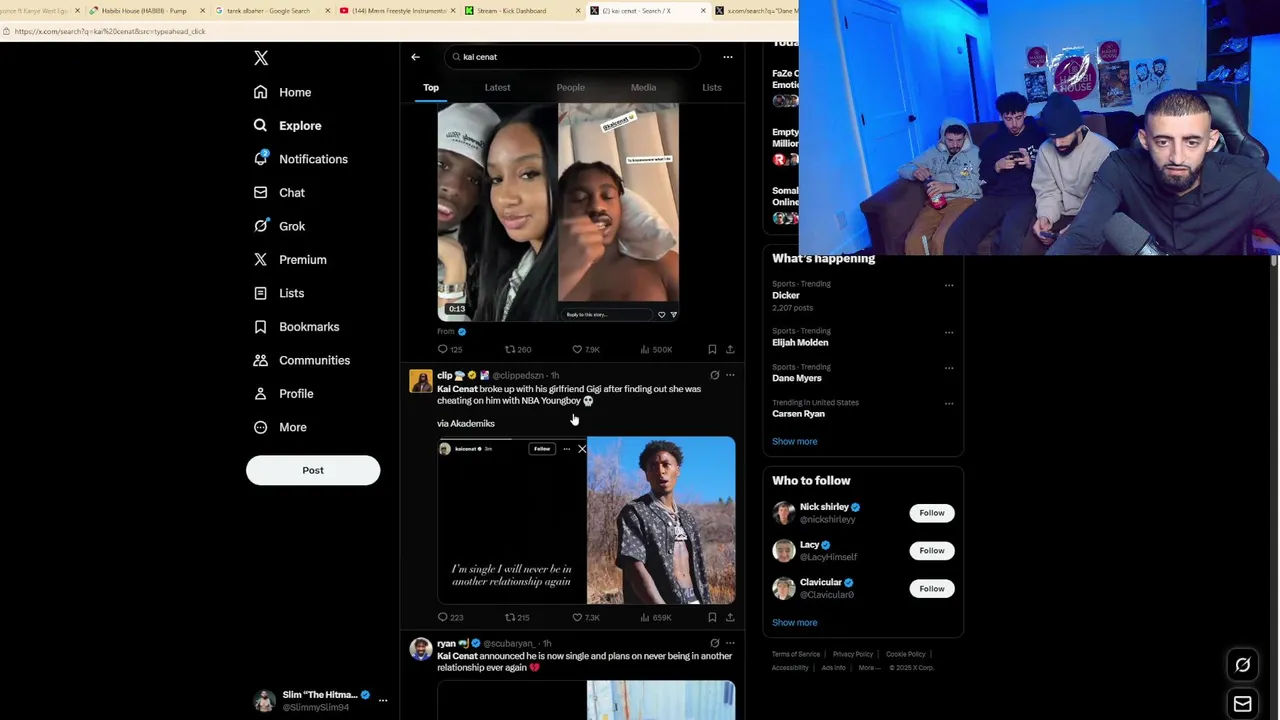Open more menu on clippedszn post
This screenshot has height=720, width=1280.
pyautogui.click(x=730, y=375)
